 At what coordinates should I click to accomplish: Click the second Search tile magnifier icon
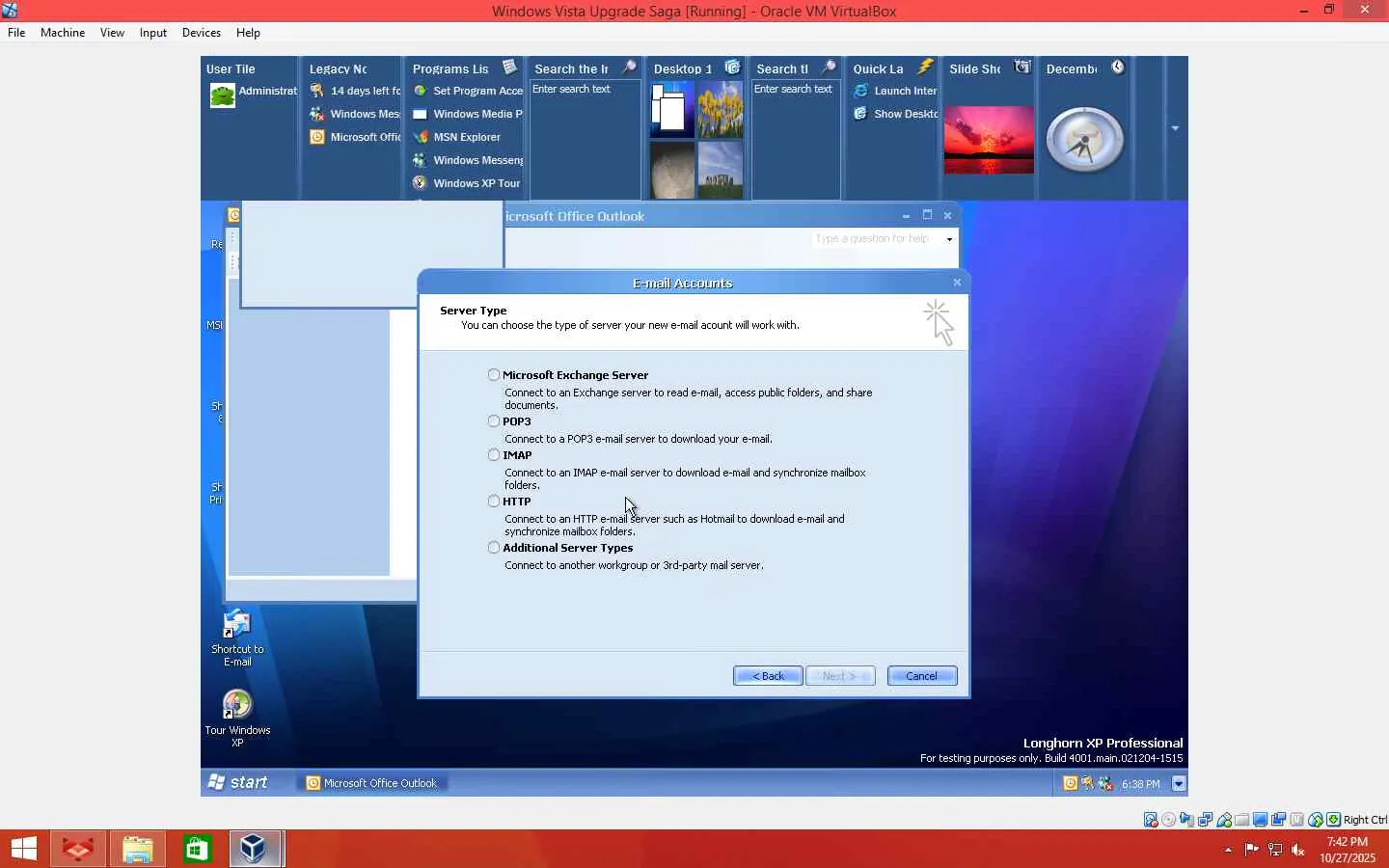click(x=829, y=68)
